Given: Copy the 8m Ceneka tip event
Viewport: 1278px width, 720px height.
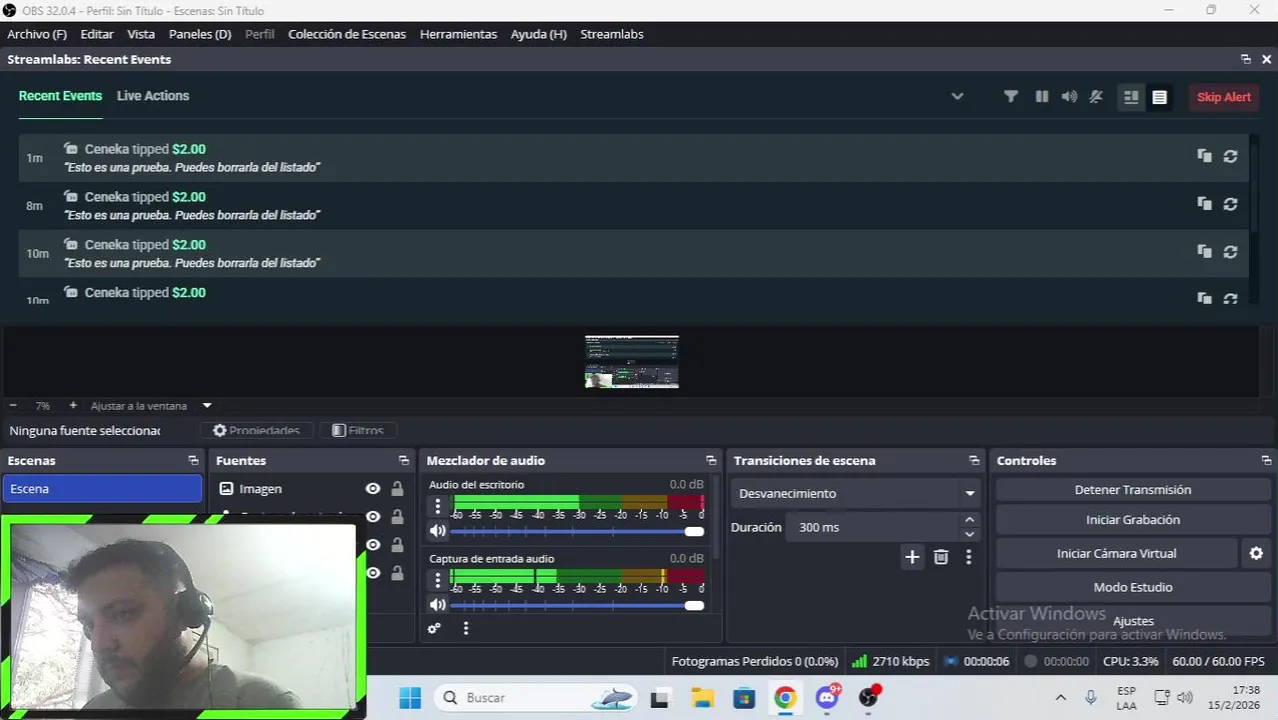Looking at the screenshot, I should click(x=1204, y=204).
